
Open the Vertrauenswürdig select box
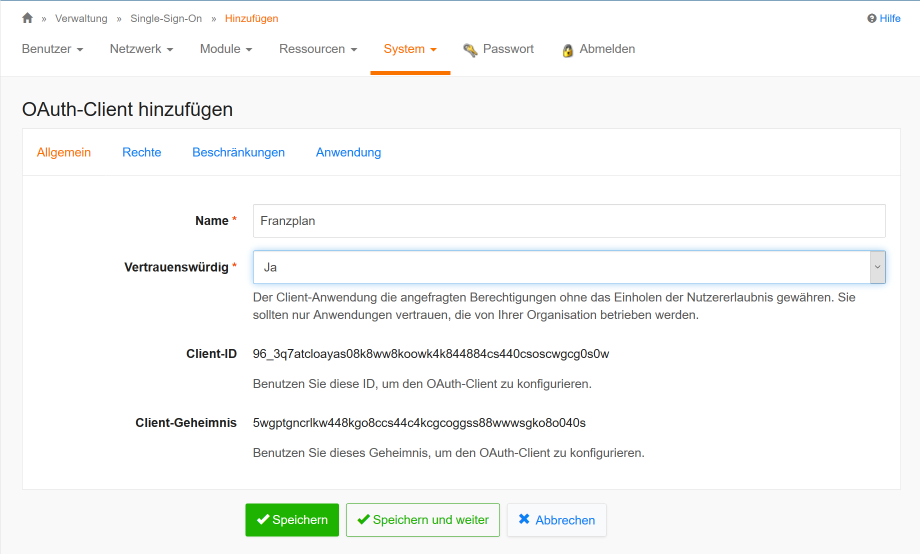[x=569, y=267]
